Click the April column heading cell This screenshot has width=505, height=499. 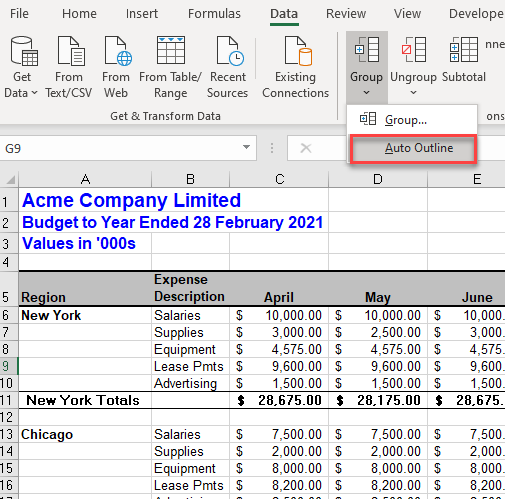(x=279, y=289)
